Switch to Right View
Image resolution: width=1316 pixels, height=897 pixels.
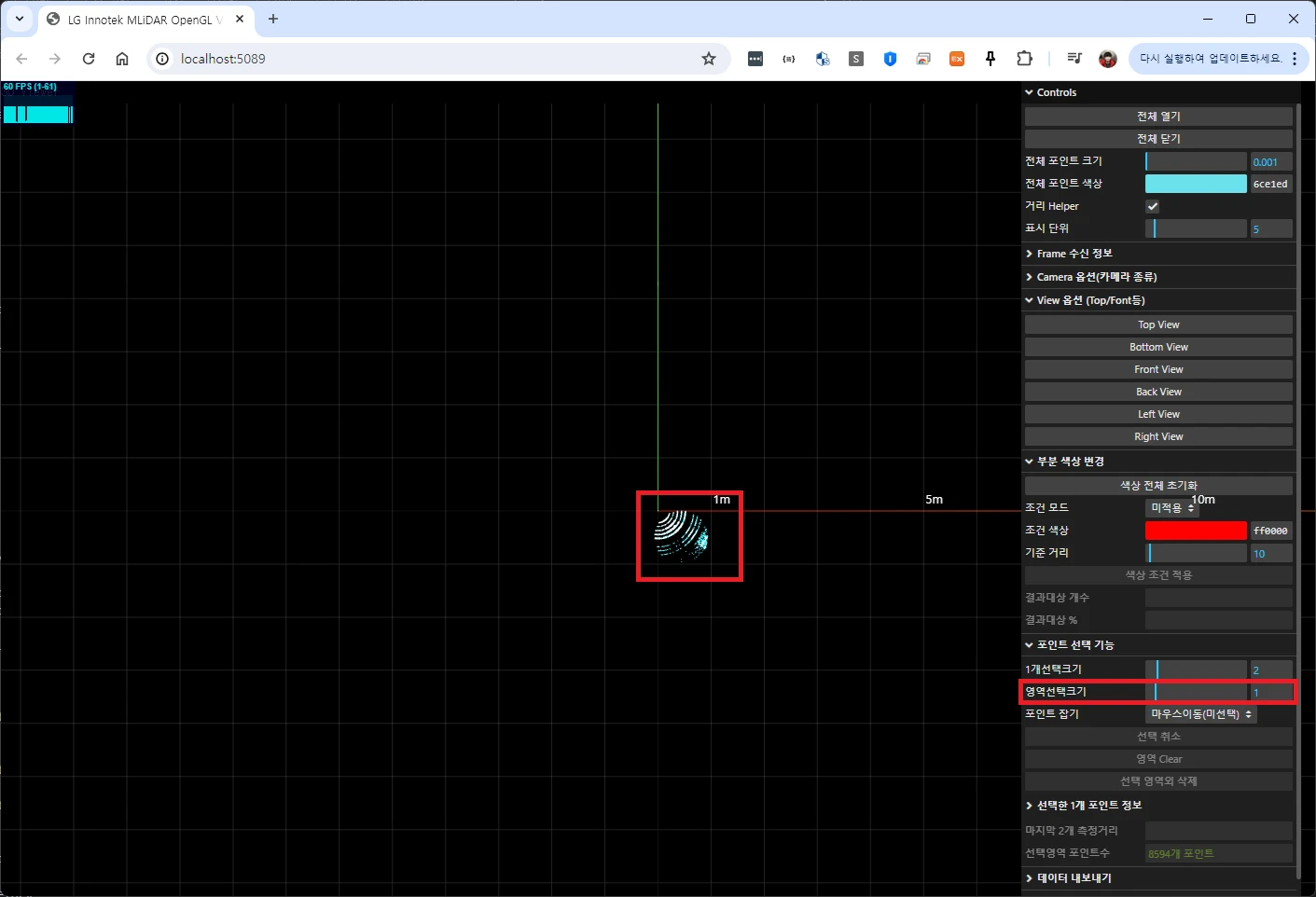tap(1158, 436)
